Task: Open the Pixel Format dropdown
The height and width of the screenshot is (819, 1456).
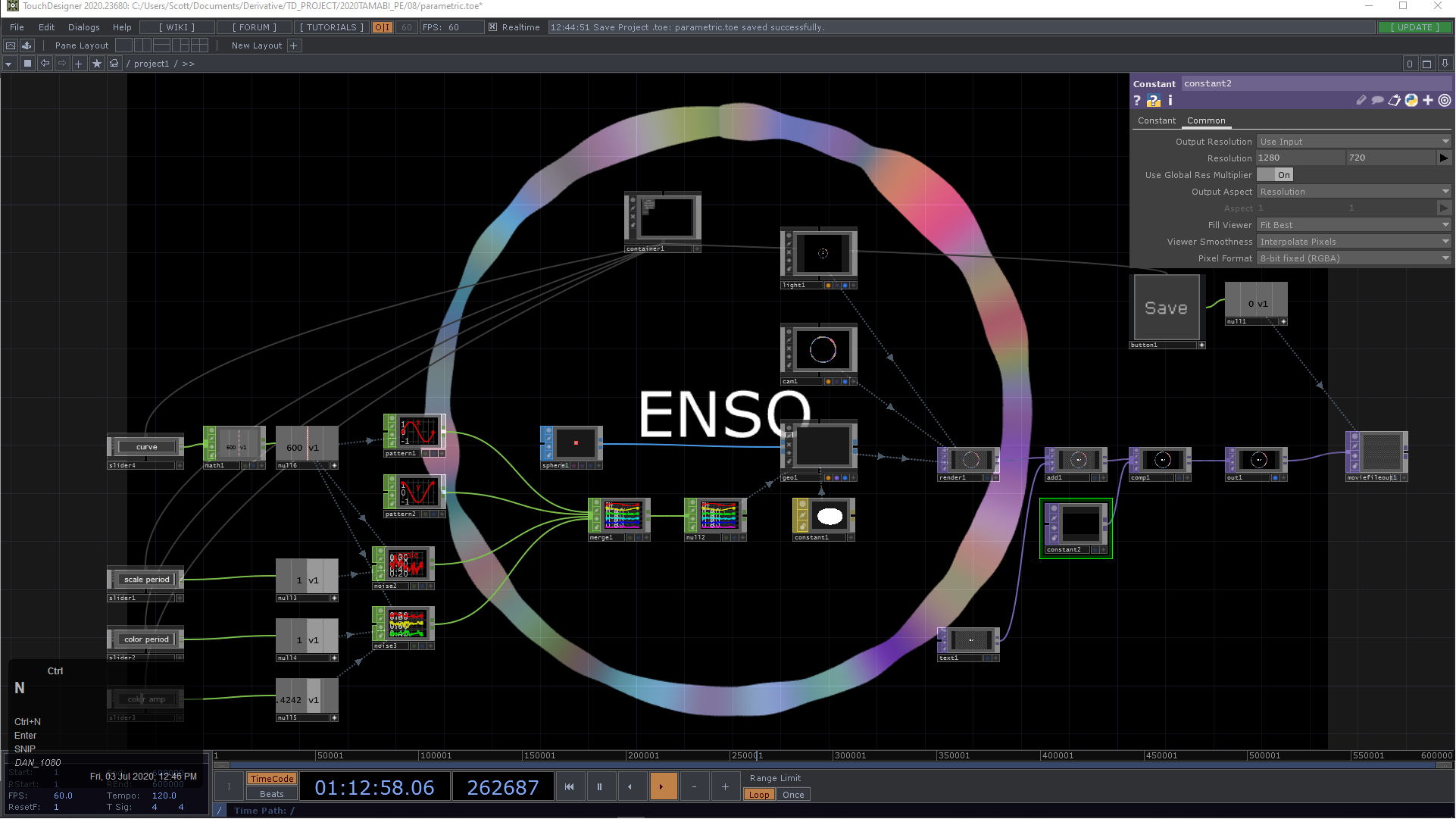Action: (1353, 258)
